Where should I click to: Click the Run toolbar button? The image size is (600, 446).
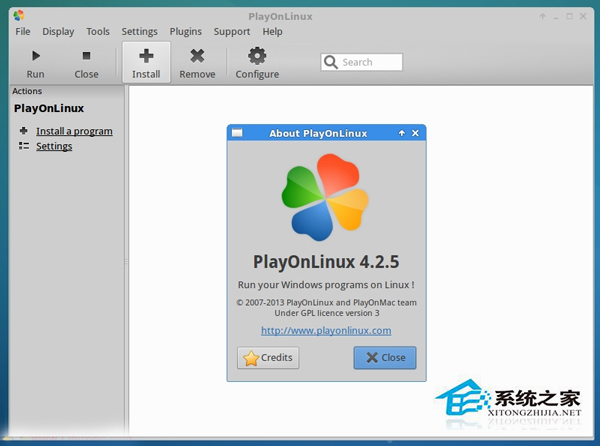click(35, 63)
